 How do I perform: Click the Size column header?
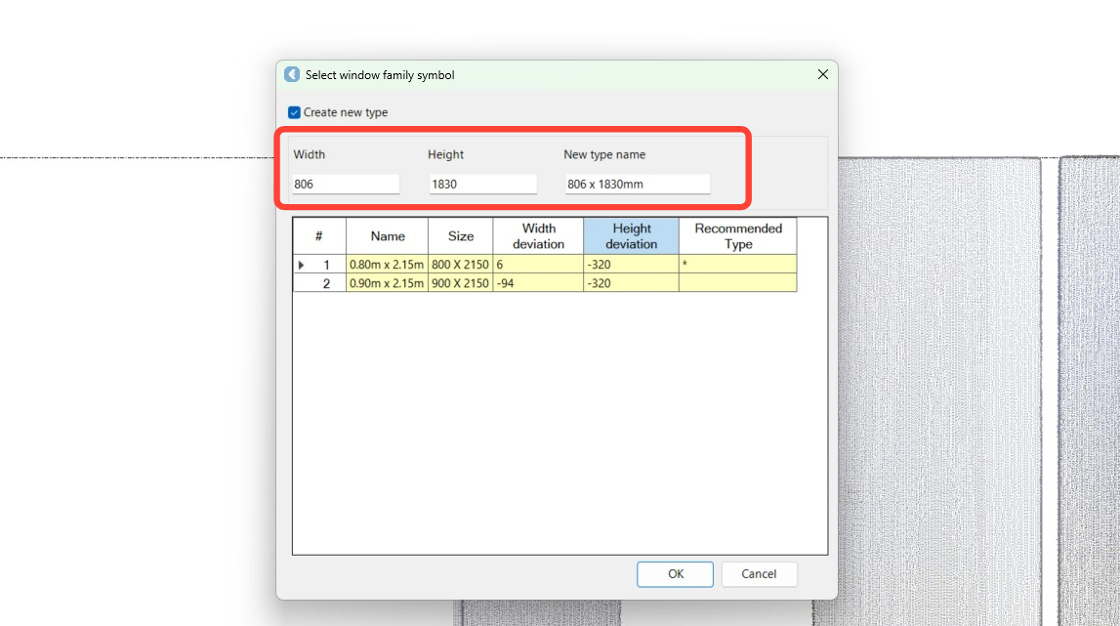point(460,236)
